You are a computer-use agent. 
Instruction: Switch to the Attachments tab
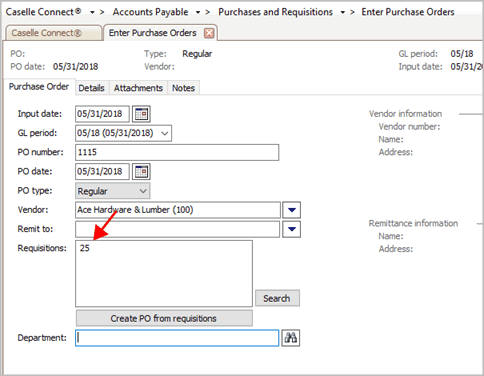coord(138,88)
